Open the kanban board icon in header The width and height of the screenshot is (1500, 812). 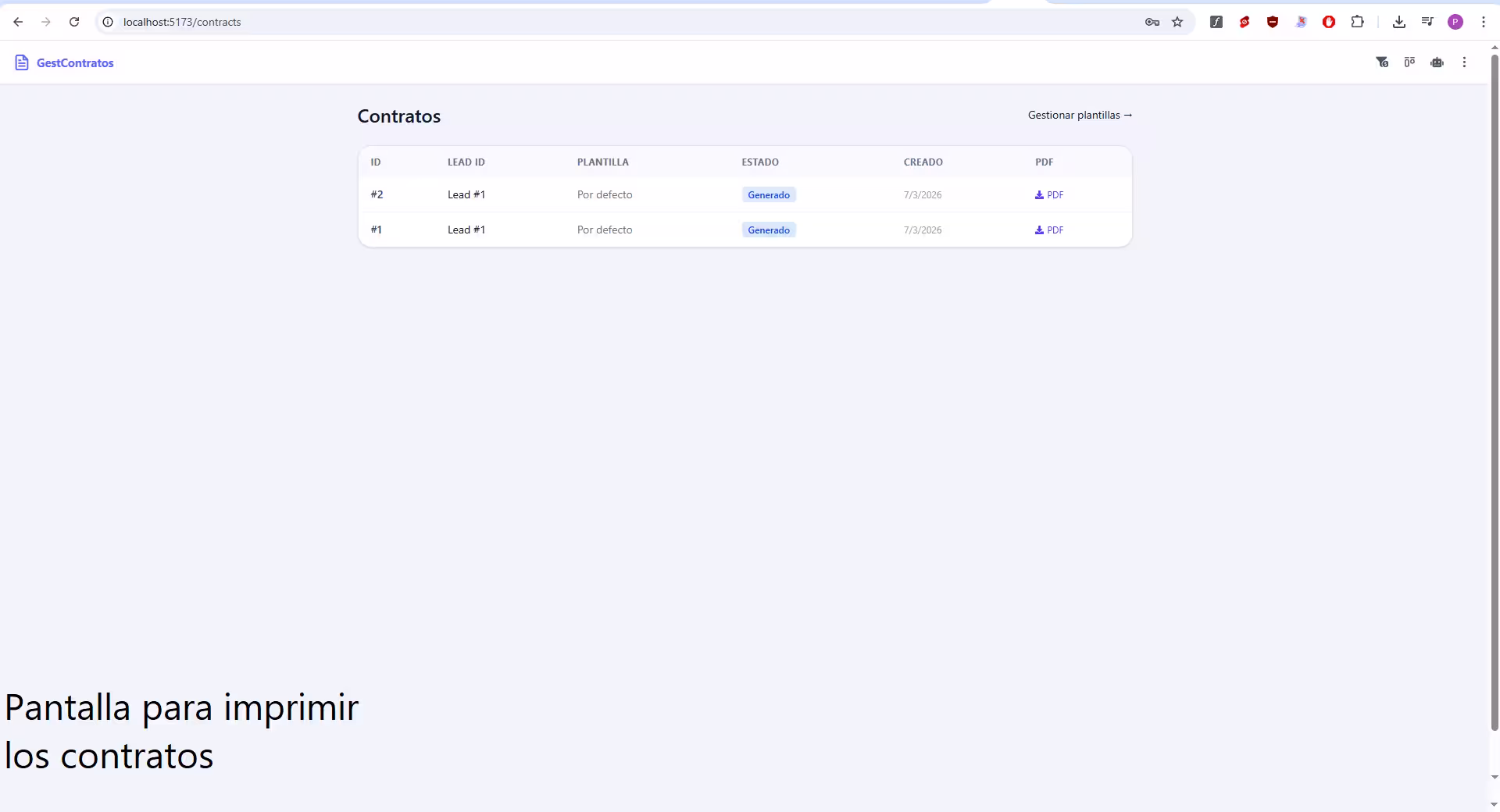pos(1409,62)
